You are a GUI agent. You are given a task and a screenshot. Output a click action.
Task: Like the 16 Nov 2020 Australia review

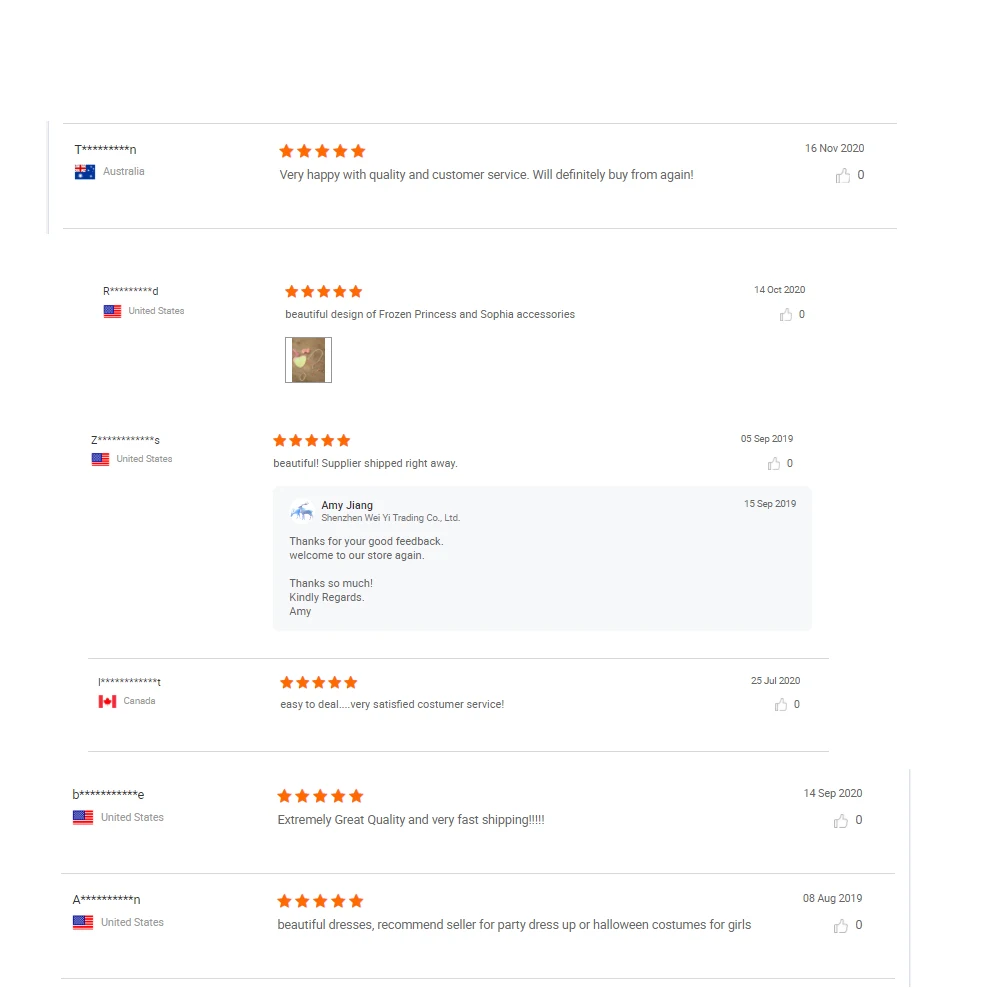843,176
